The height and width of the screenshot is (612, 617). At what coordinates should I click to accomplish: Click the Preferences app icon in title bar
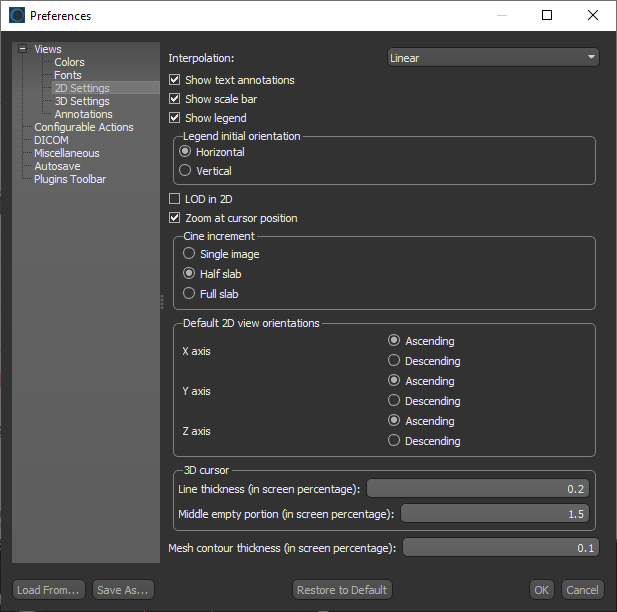point(17,16)
